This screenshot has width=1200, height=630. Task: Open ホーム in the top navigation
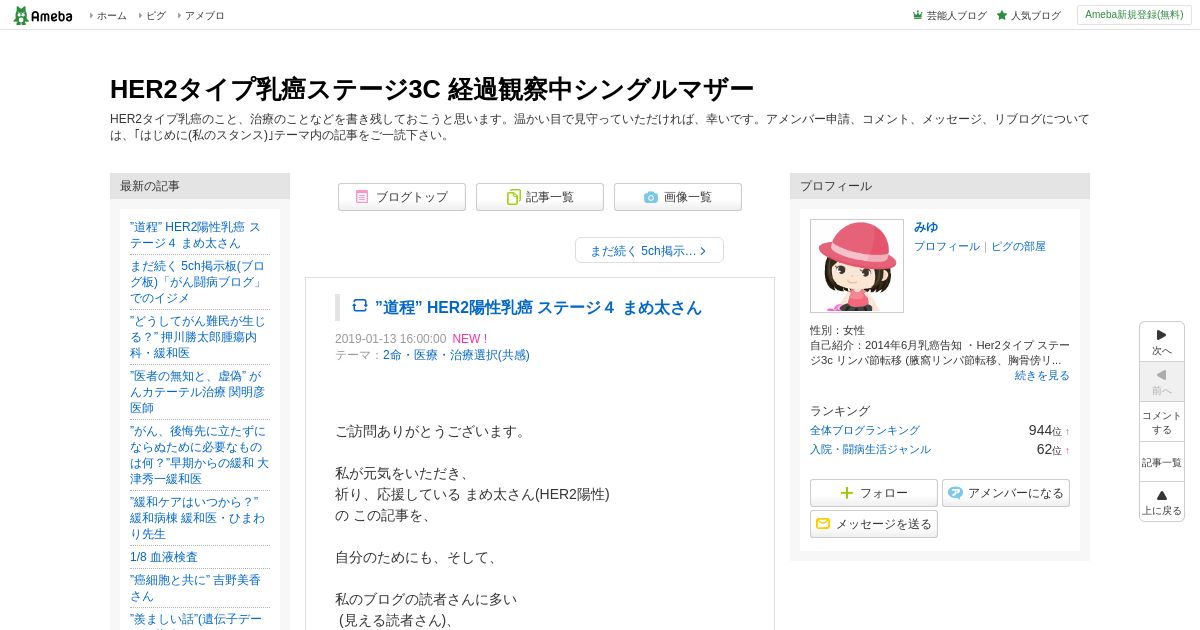tap(111, 15)
